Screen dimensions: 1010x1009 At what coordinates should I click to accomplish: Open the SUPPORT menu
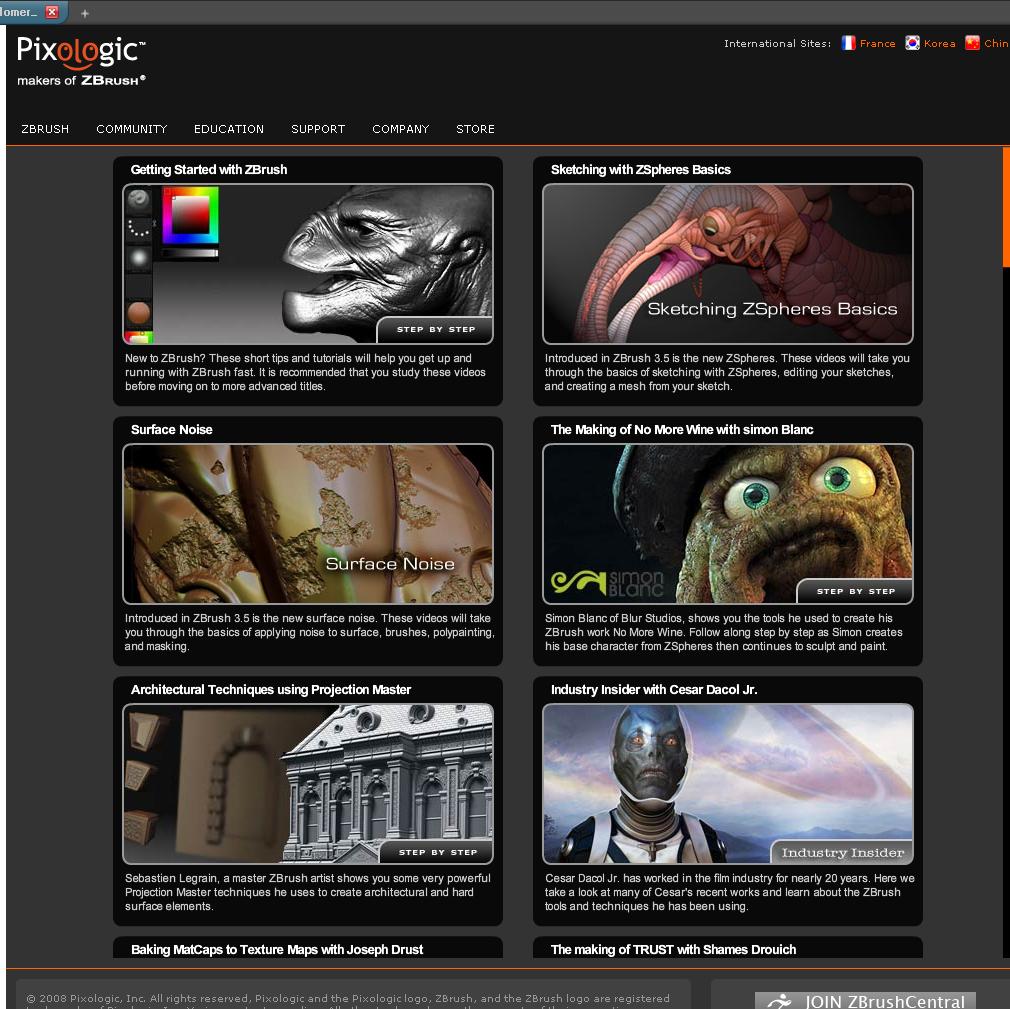[x=318, y=129]
